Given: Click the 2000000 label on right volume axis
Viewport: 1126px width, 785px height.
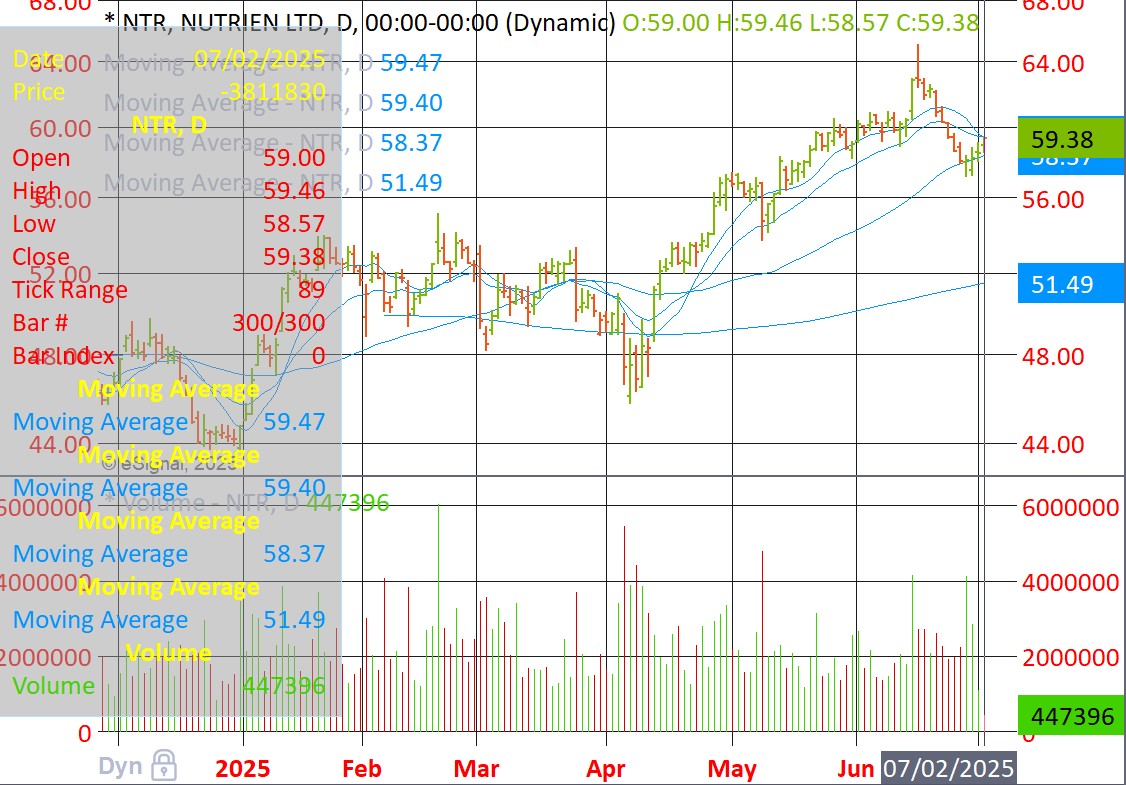Looking at the screenshot, I should pos(1070,656).
